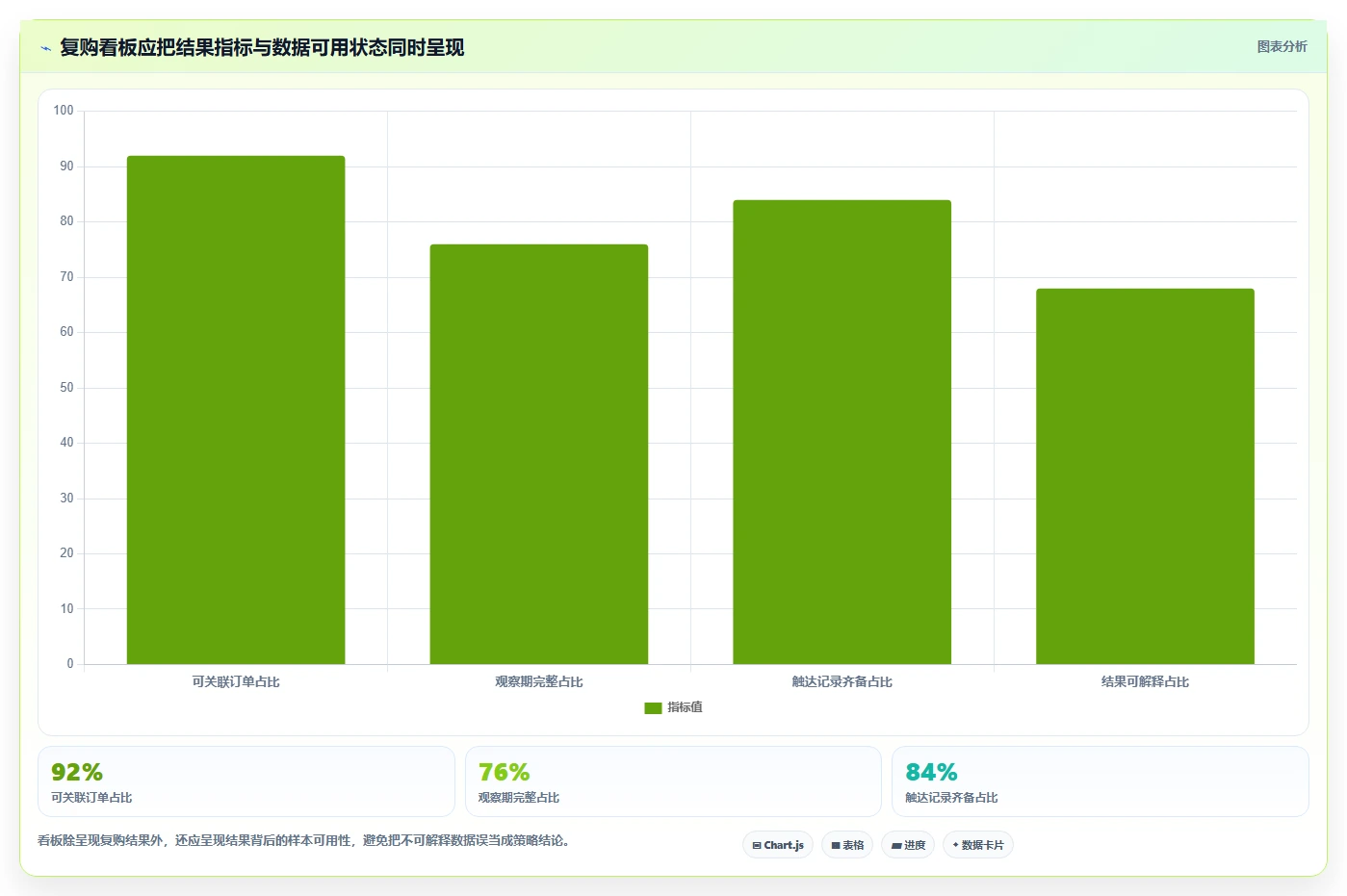1347x896 pixels.
Task: Click the lightning icon beside the title
Action: [x=45, y=48]
